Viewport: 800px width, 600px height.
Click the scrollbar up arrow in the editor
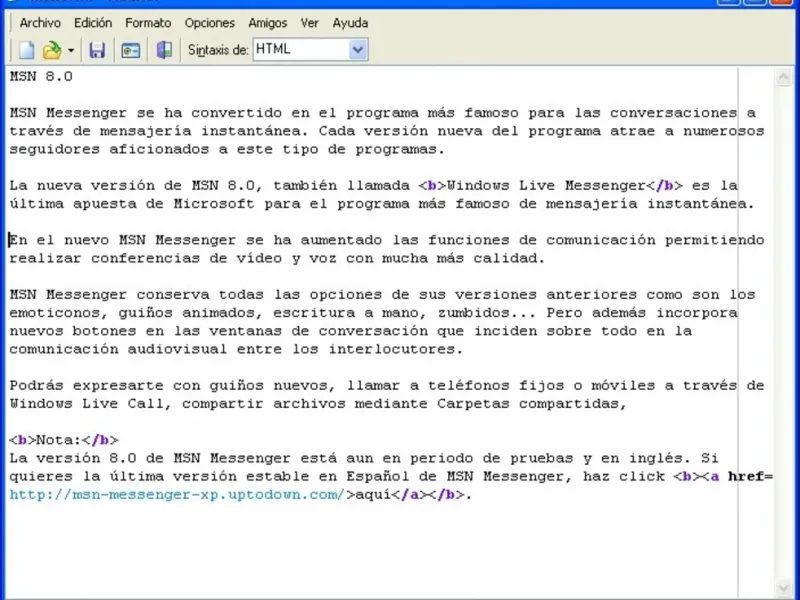[783, 78]
